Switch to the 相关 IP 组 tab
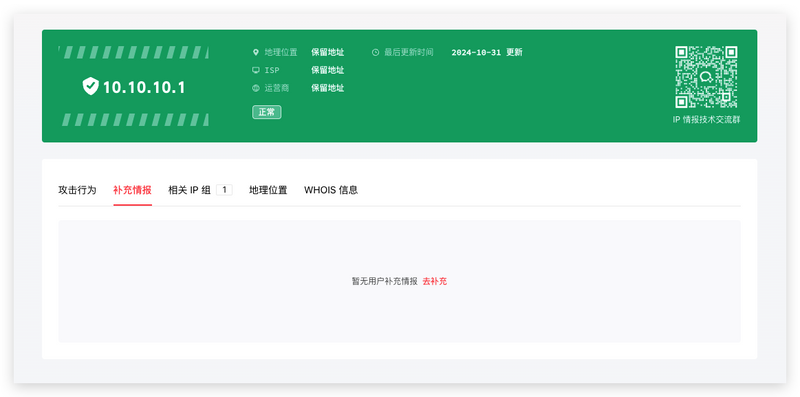The image size is (800, 397). (x=189, y=190)
